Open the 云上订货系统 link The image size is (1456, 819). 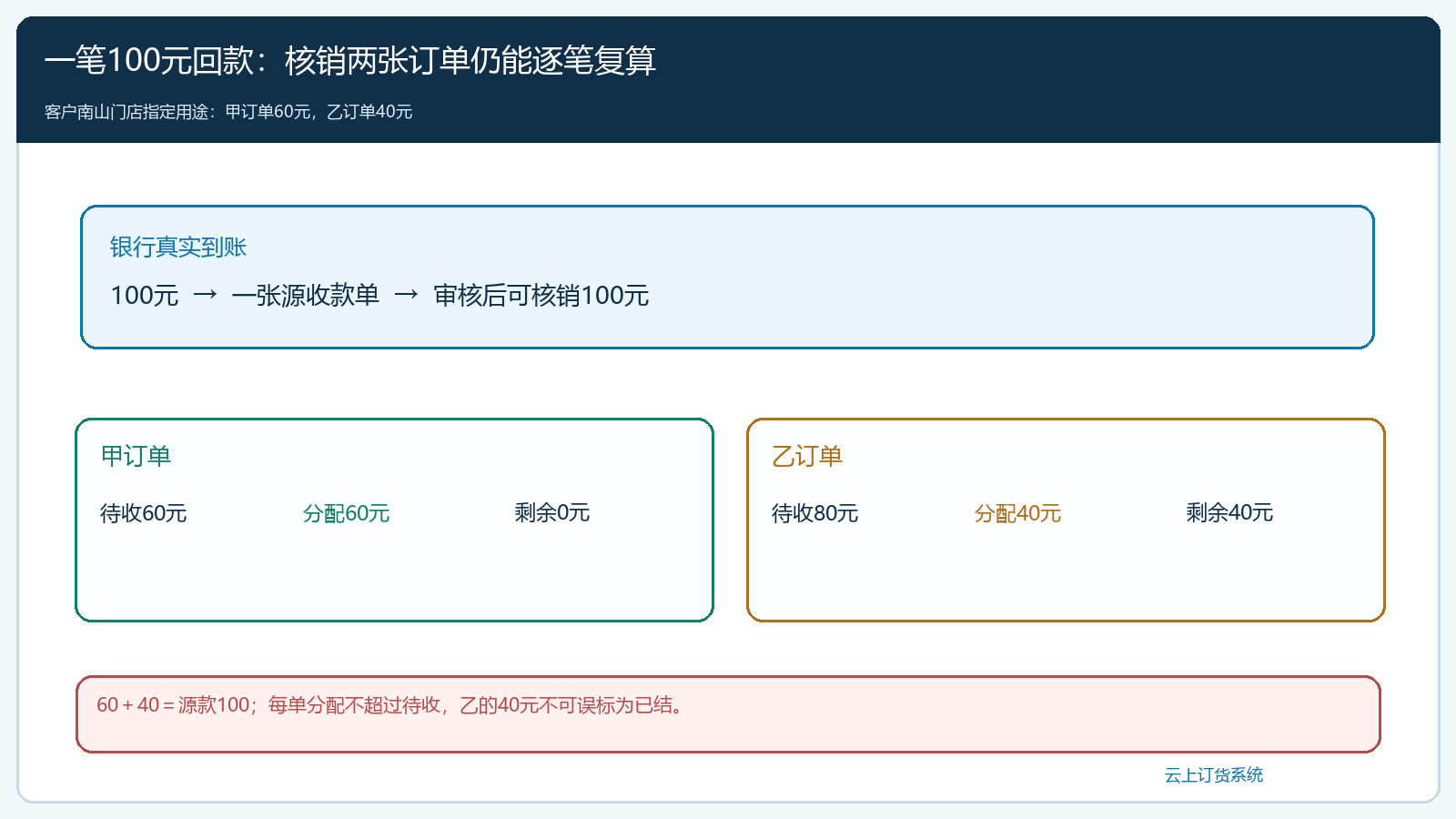tap(1214, 774)
